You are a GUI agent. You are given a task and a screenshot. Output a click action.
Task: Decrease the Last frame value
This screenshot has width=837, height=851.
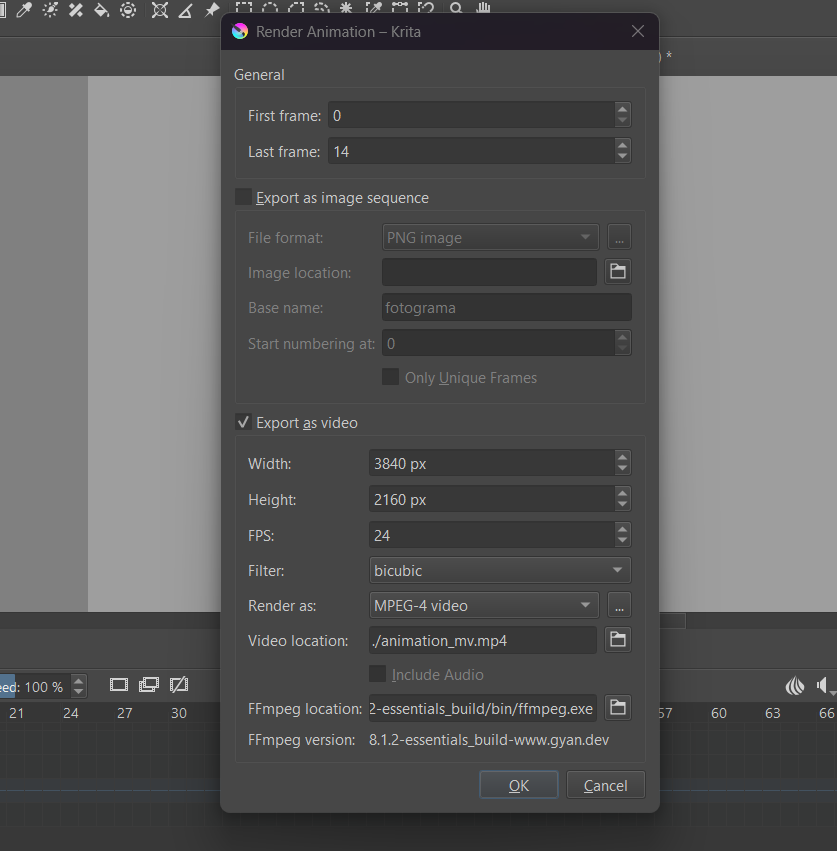click(x=623, y=157)
